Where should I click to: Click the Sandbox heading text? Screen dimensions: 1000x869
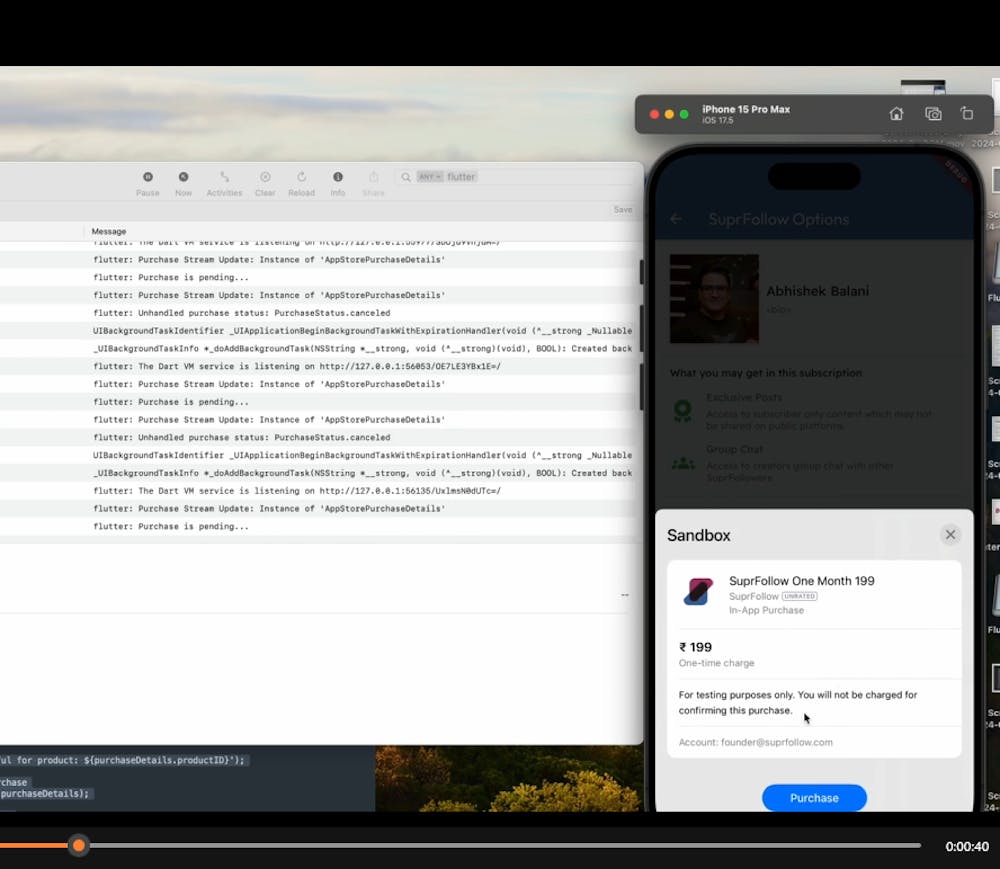coord(698,535)
